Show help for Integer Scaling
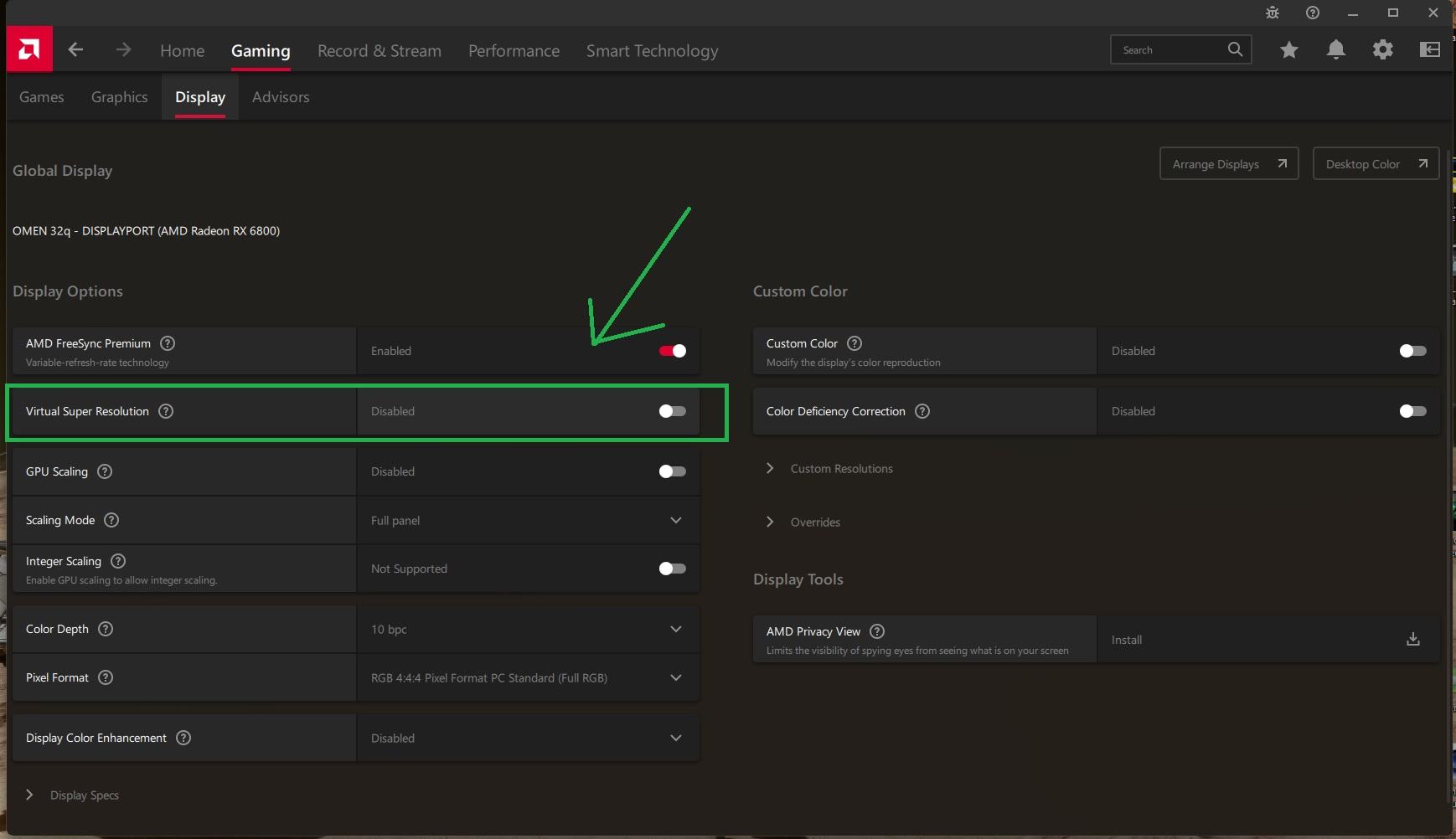1456x839 pixels. pos(118,561)
